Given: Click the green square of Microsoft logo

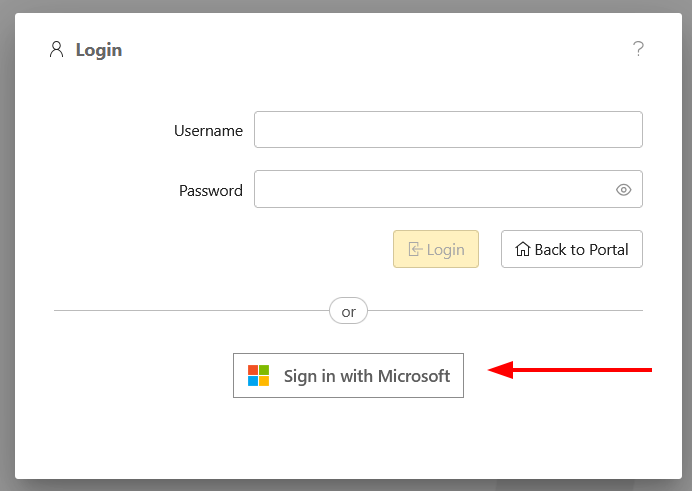Looking at the screenshot, I should tap(264, 370).
